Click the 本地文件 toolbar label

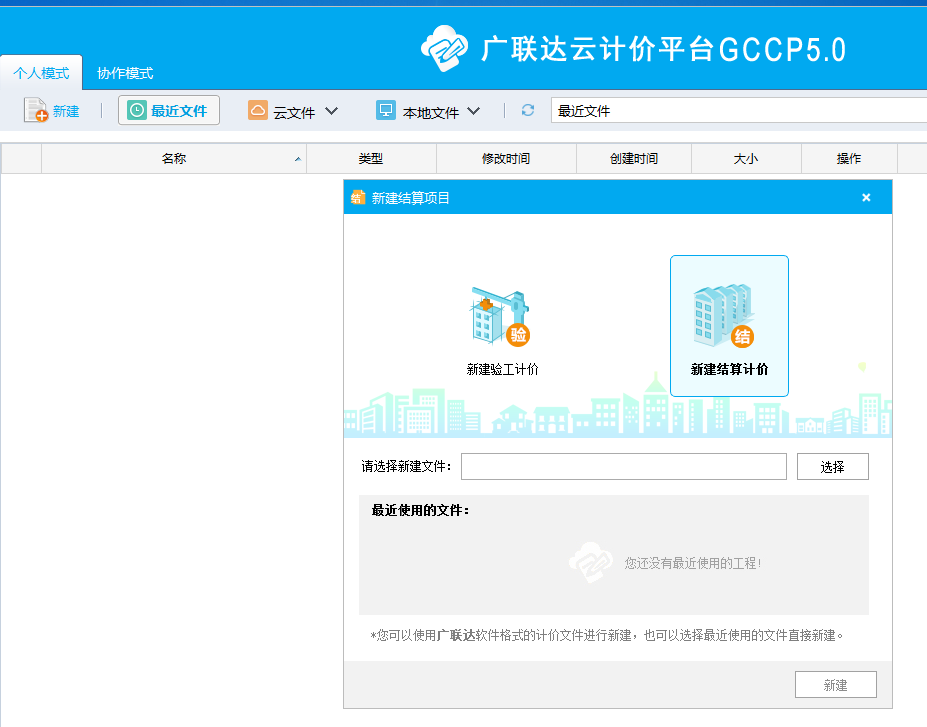pyautogui.click(x=431, y=112)
